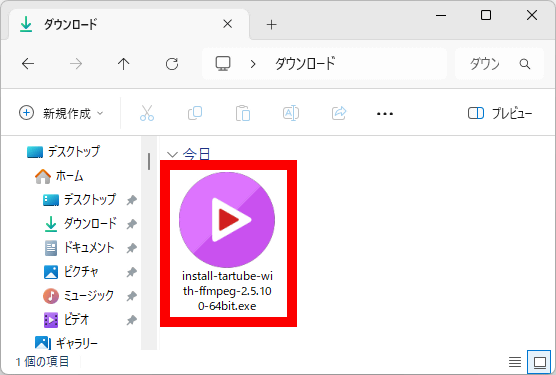
Task: Click pin icon next to ピクチャ
Action: 132,272
